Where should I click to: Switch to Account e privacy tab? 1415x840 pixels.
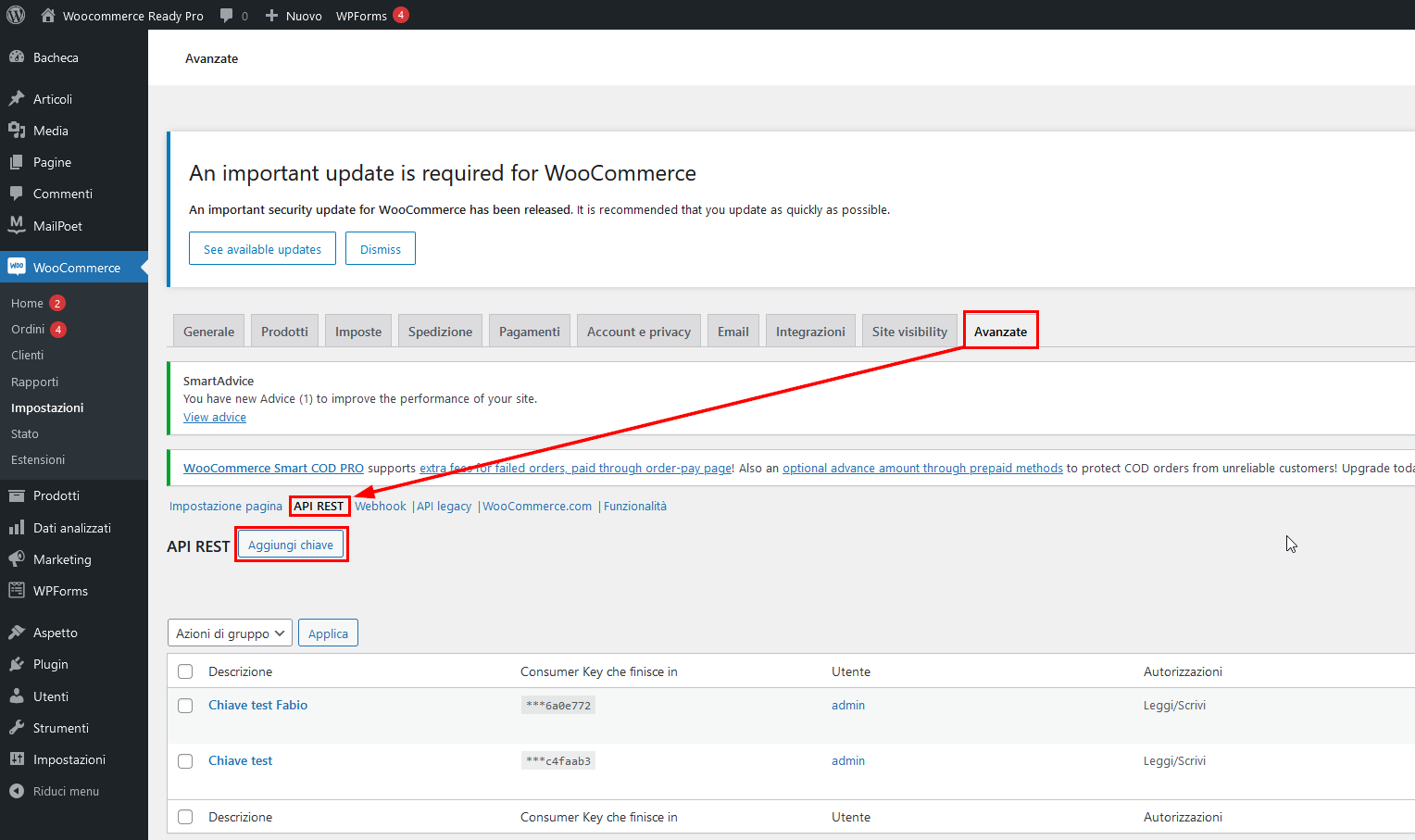[639, 332]
